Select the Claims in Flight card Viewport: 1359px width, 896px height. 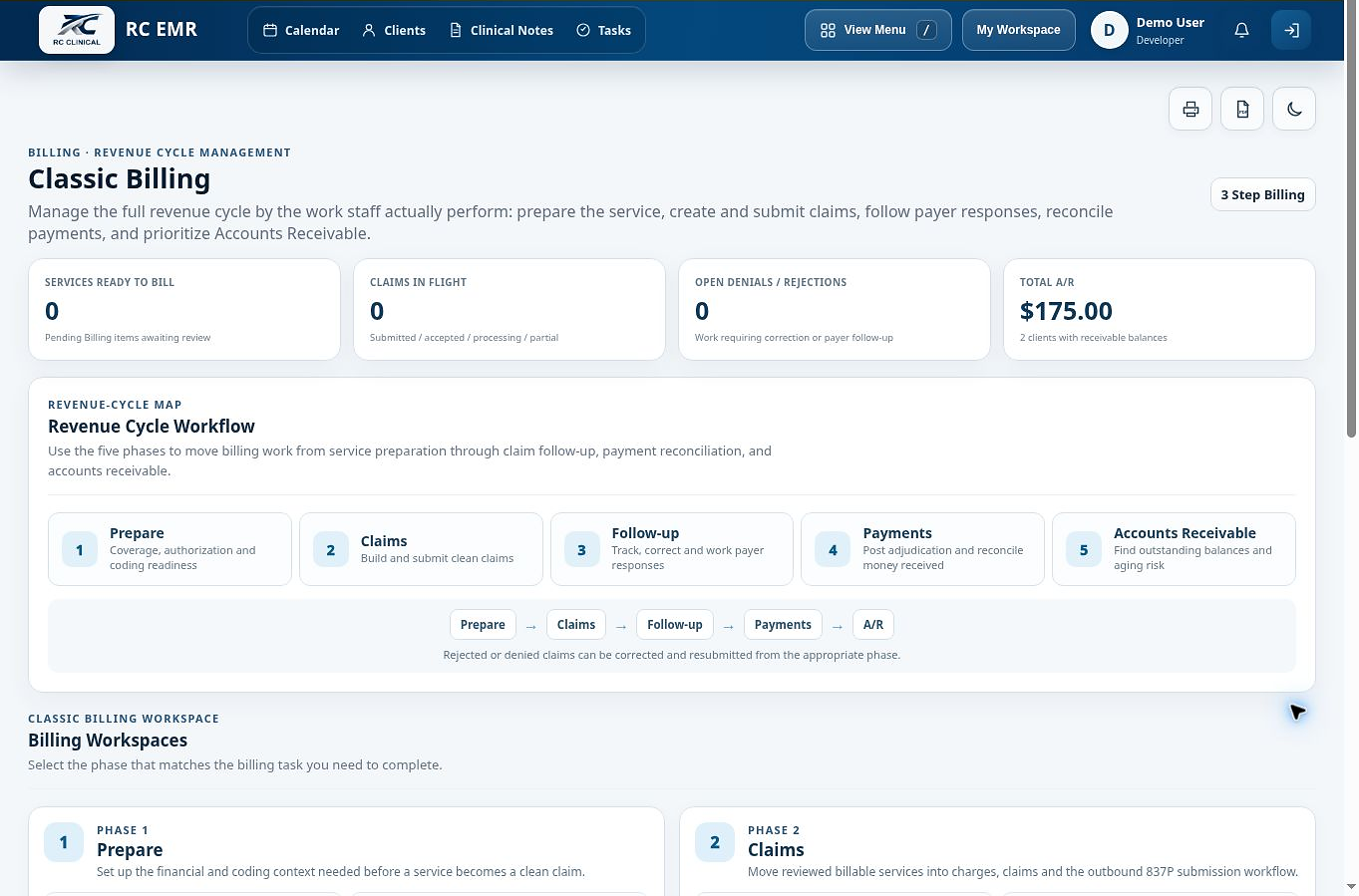[510, 309]
